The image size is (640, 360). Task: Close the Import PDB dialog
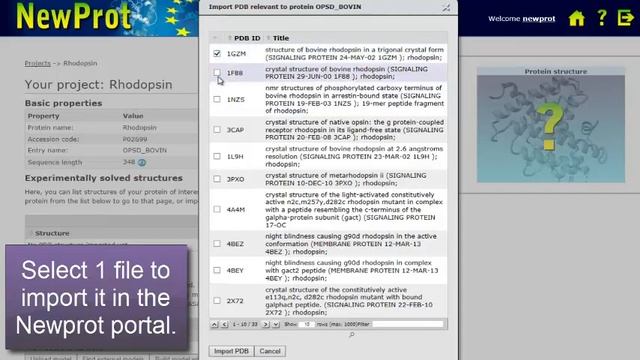pyautogui.click(x=447, y=7)
